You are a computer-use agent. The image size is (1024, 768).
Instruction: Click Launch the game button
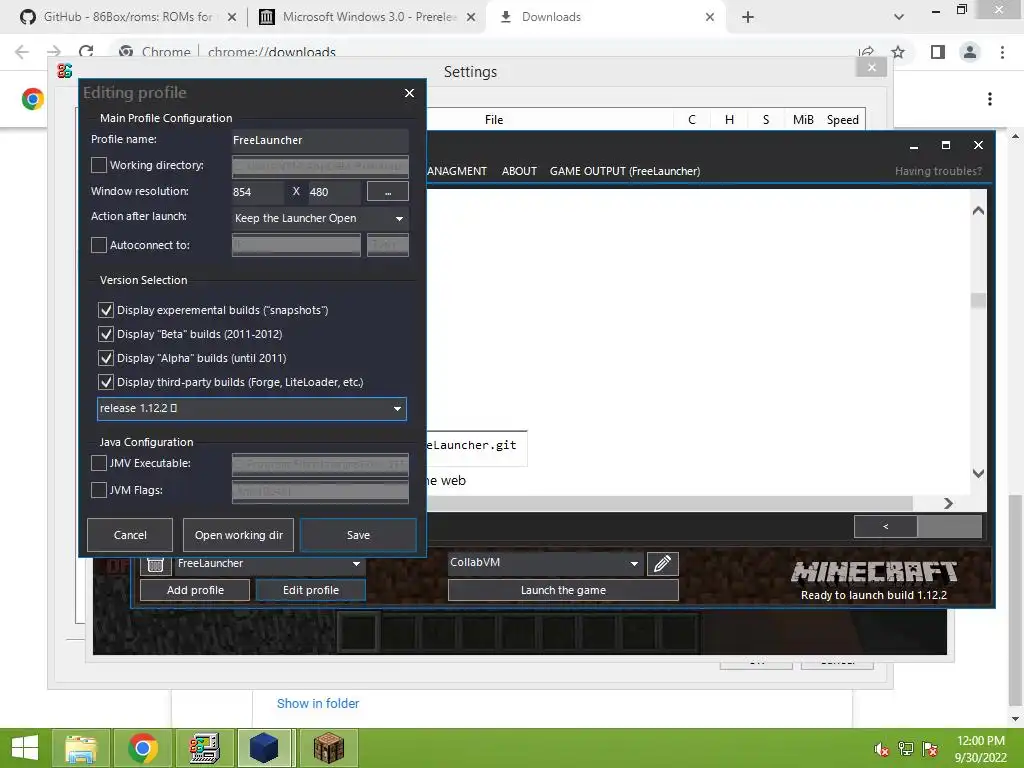pyautogui.click(x=563, y=590)
